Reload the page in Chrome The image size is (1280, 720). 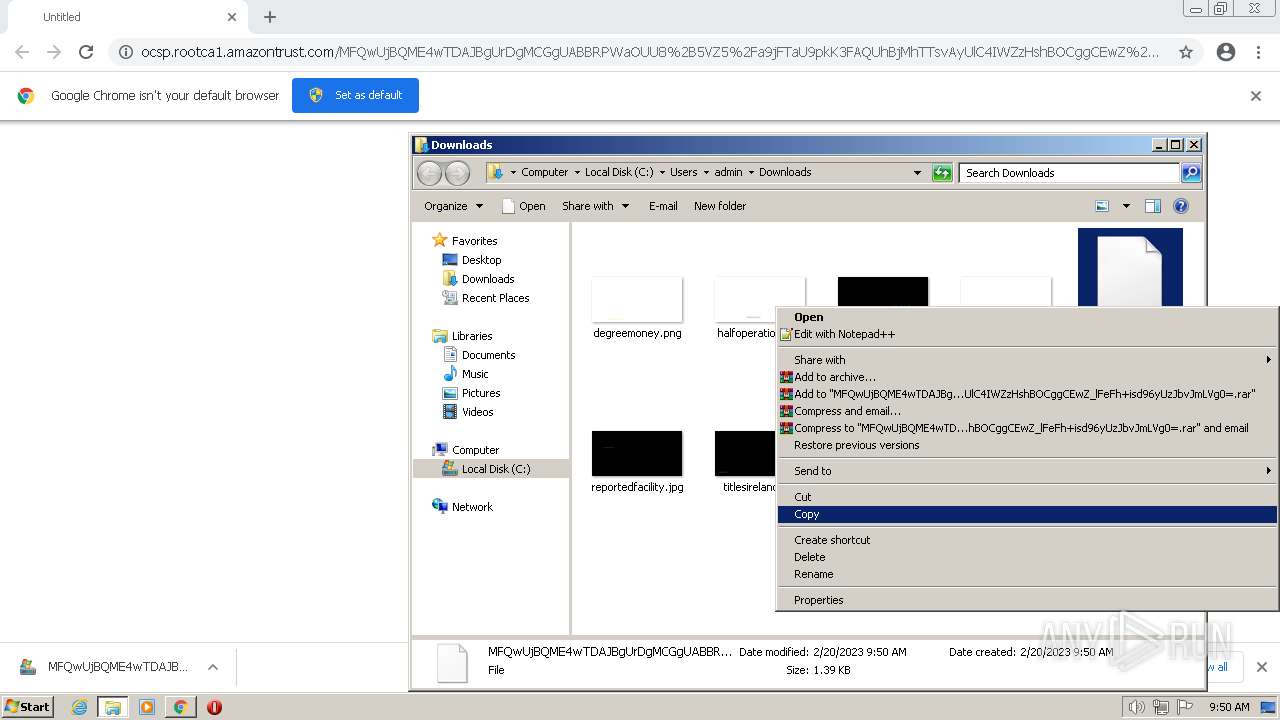point(86,52)
